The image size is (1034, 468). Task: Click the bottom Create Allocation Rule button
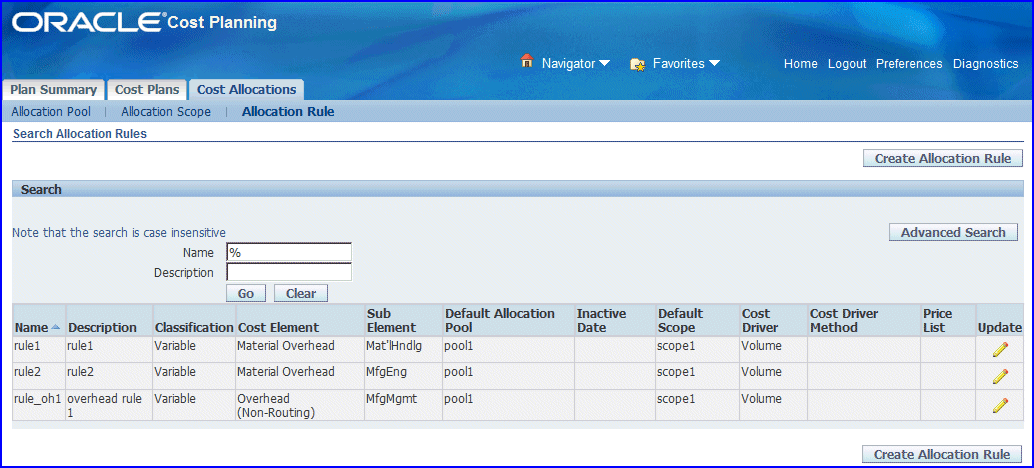(x=942, y=454)
